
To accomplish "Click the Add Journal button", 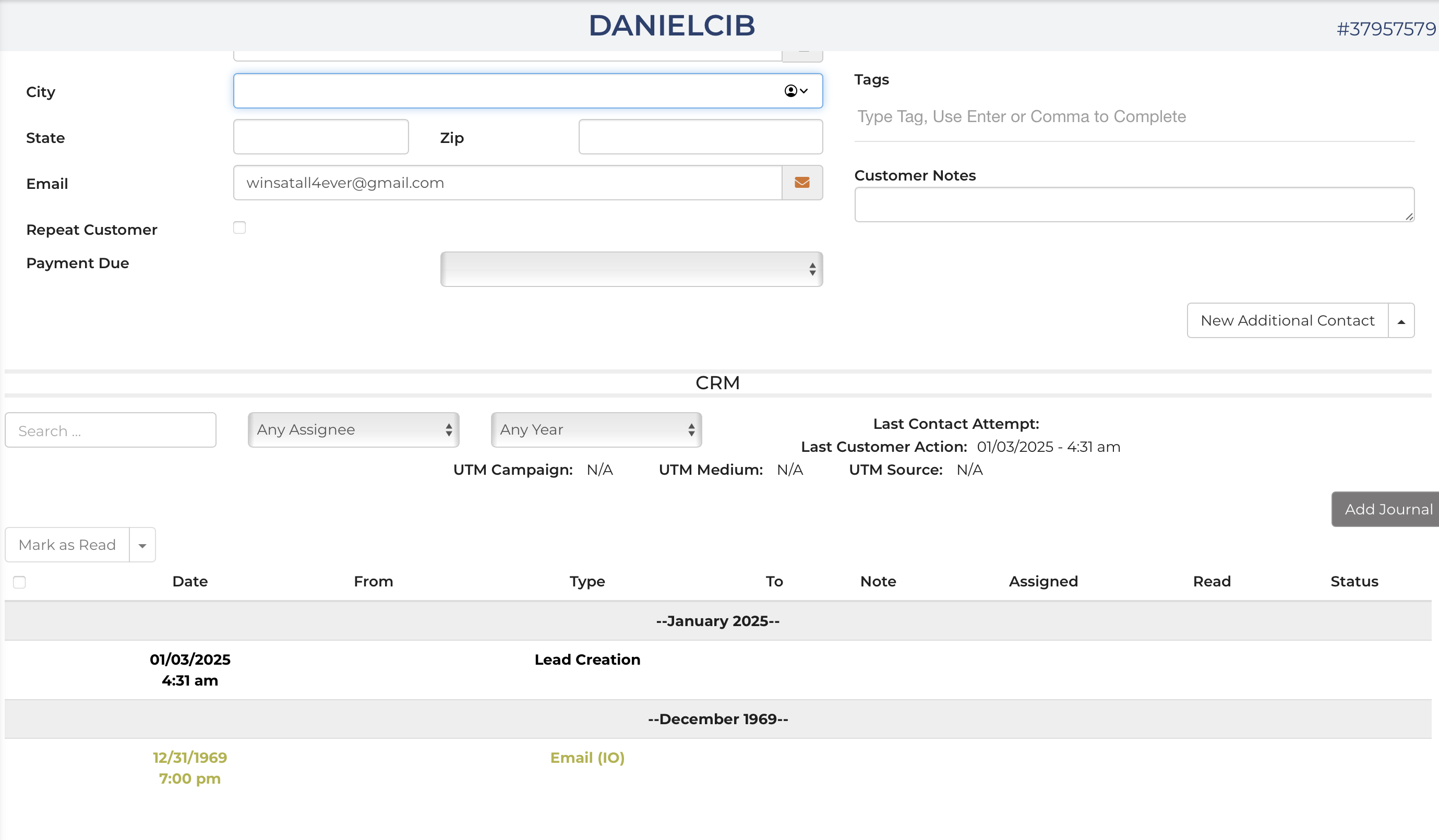I will tap(1387, 509).
